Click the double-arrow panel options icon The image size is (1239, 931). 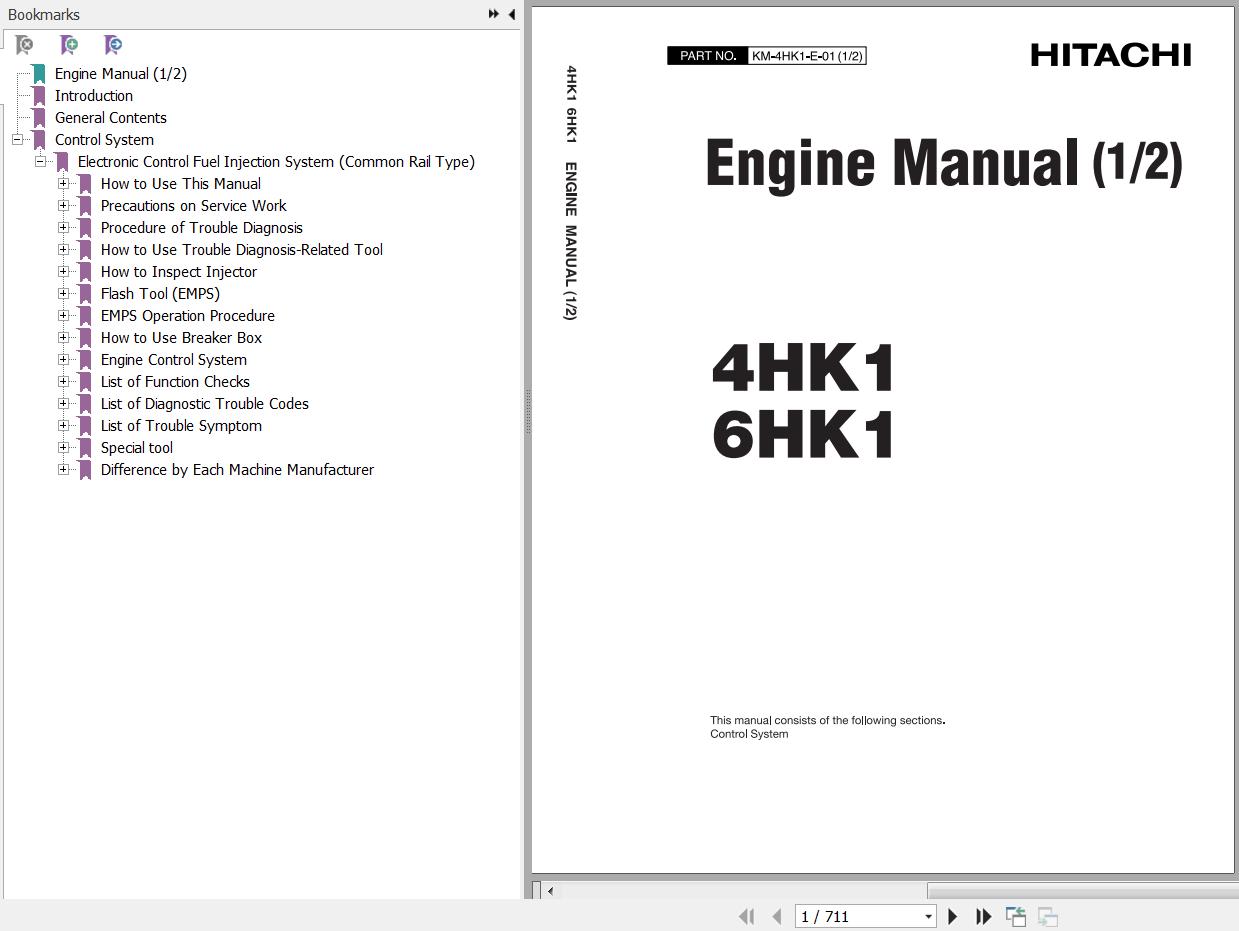tap(494, 14)
